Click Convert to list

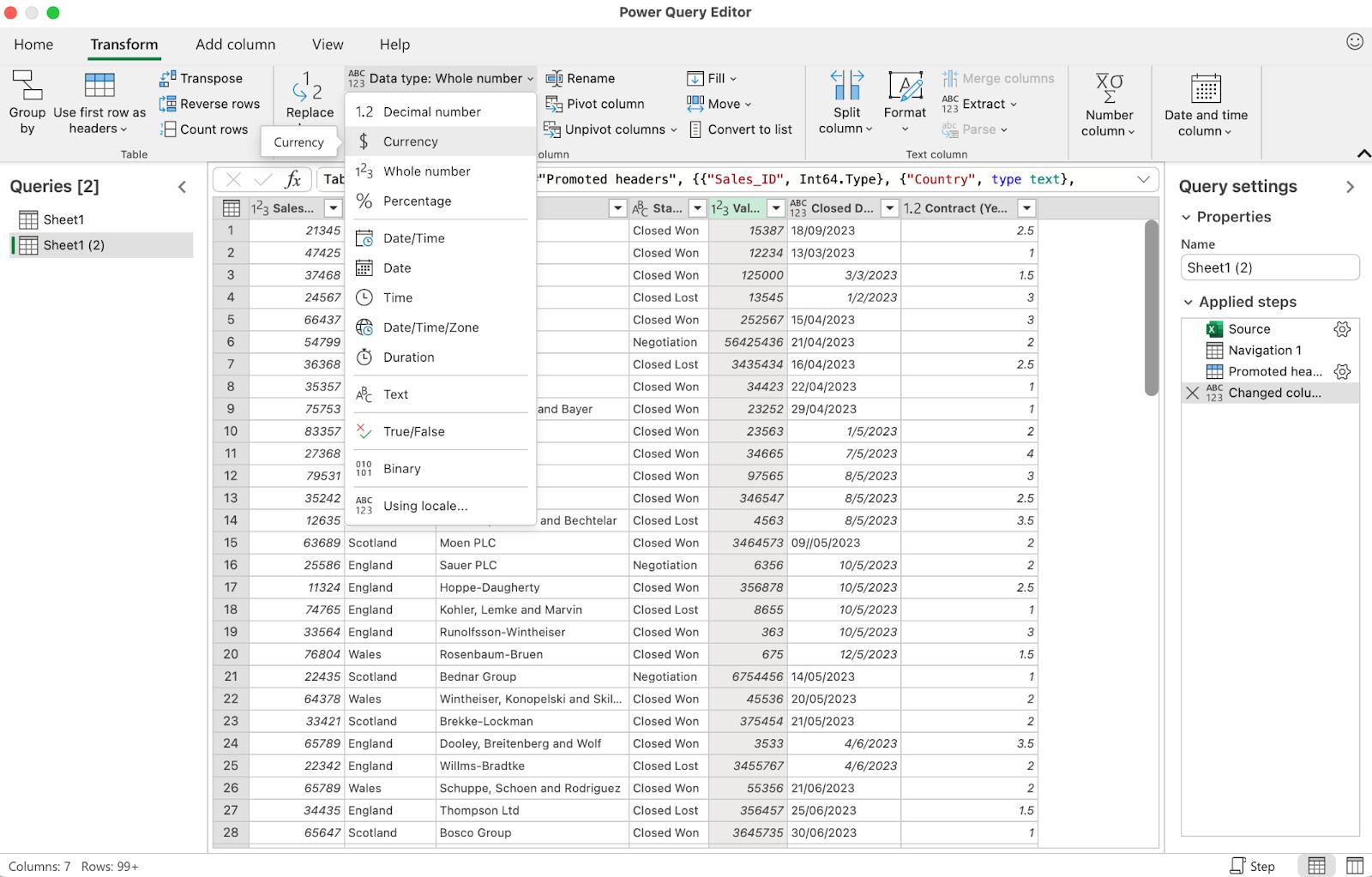pos(741,129)
